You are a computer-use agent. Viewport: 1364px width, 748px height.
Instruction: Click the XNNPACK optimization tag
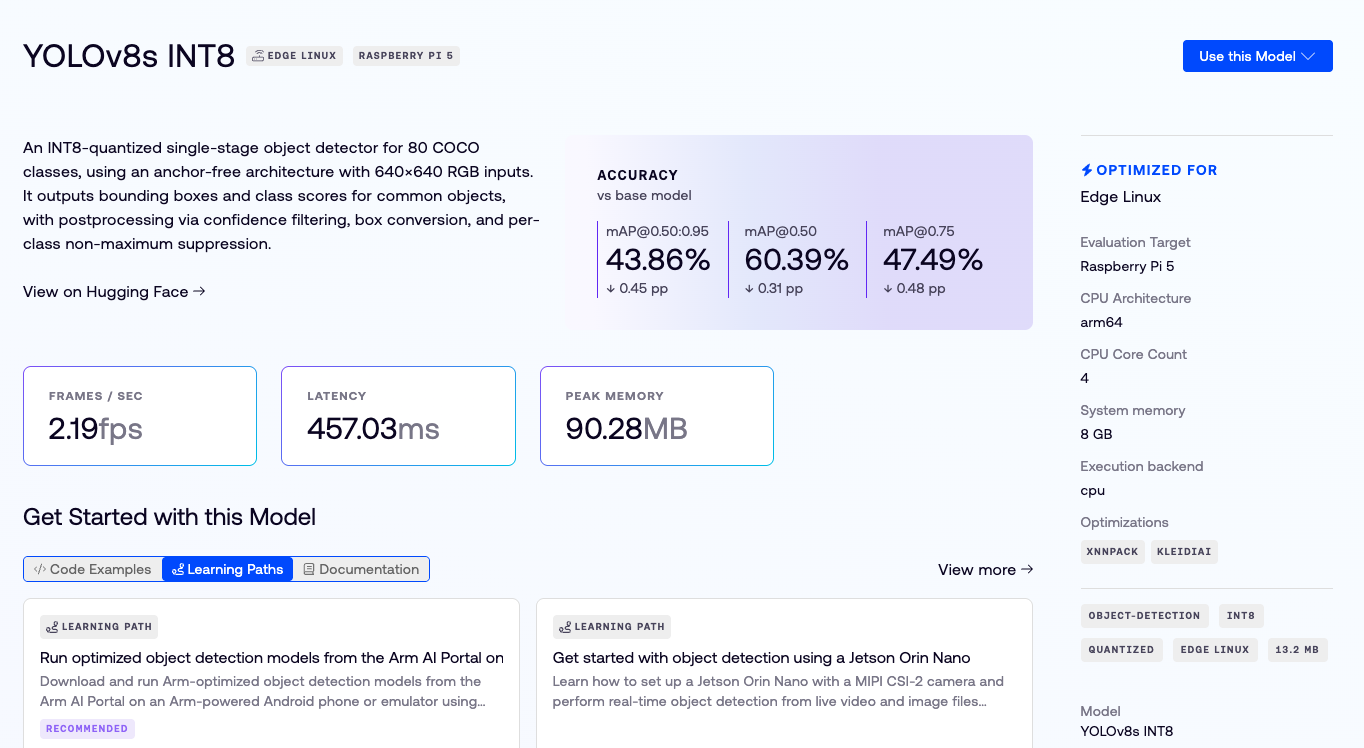tap(1112, 552)
